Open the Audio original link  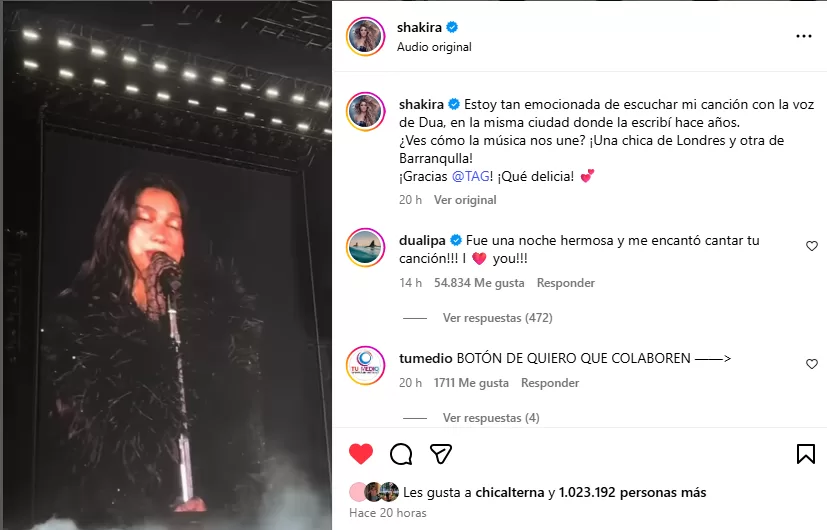click(x=434, y=47)
